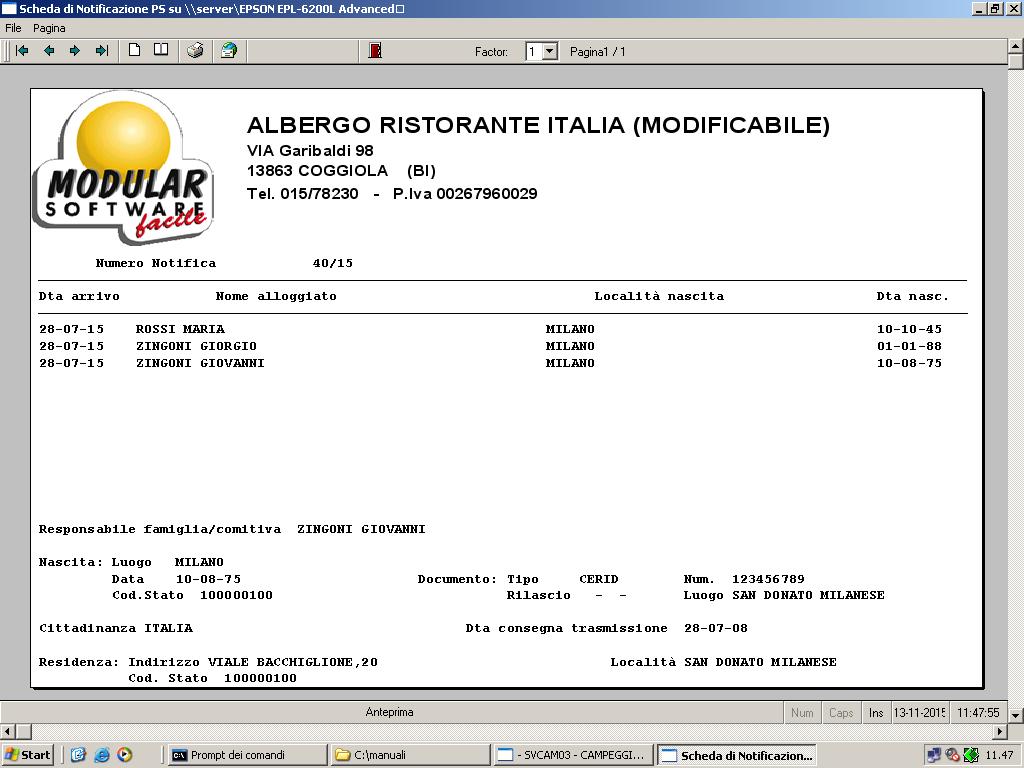Go to first page arrow icon
1024x768 pixels.
22,50
